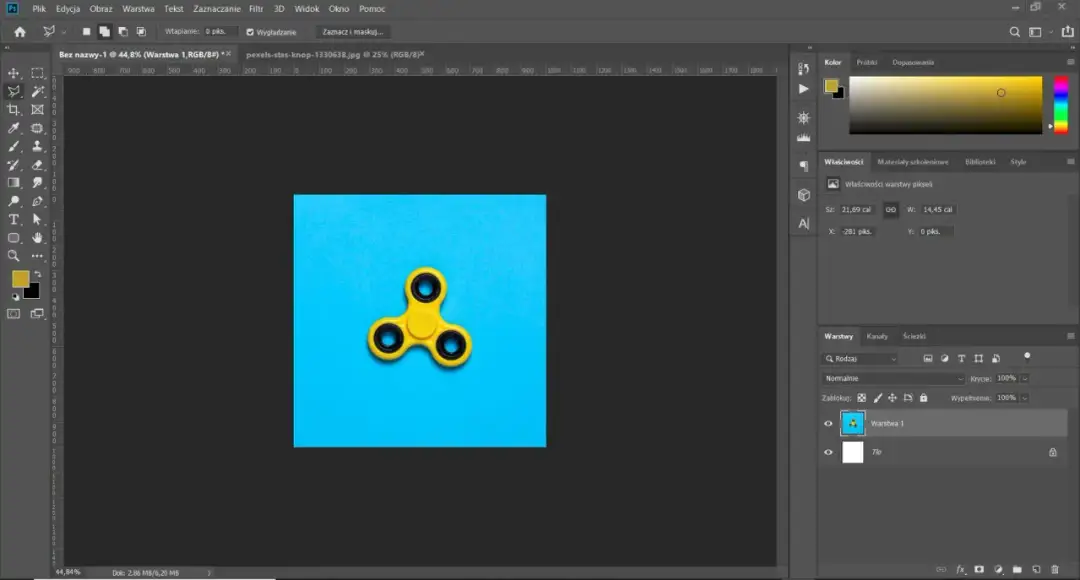Select the Move tool
Image resolution: width=1080 pixels, height=580 pixels.
[x=13, y=74]
